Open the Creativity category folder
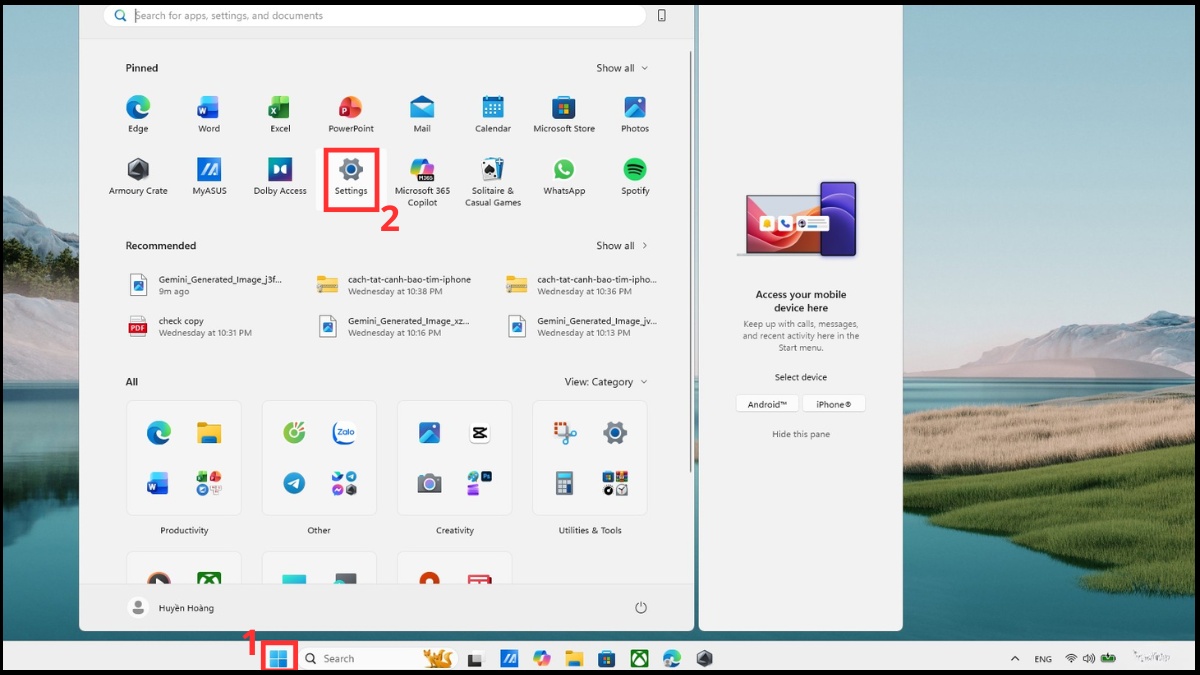The image size is (1200, 675). click(455, 458)
